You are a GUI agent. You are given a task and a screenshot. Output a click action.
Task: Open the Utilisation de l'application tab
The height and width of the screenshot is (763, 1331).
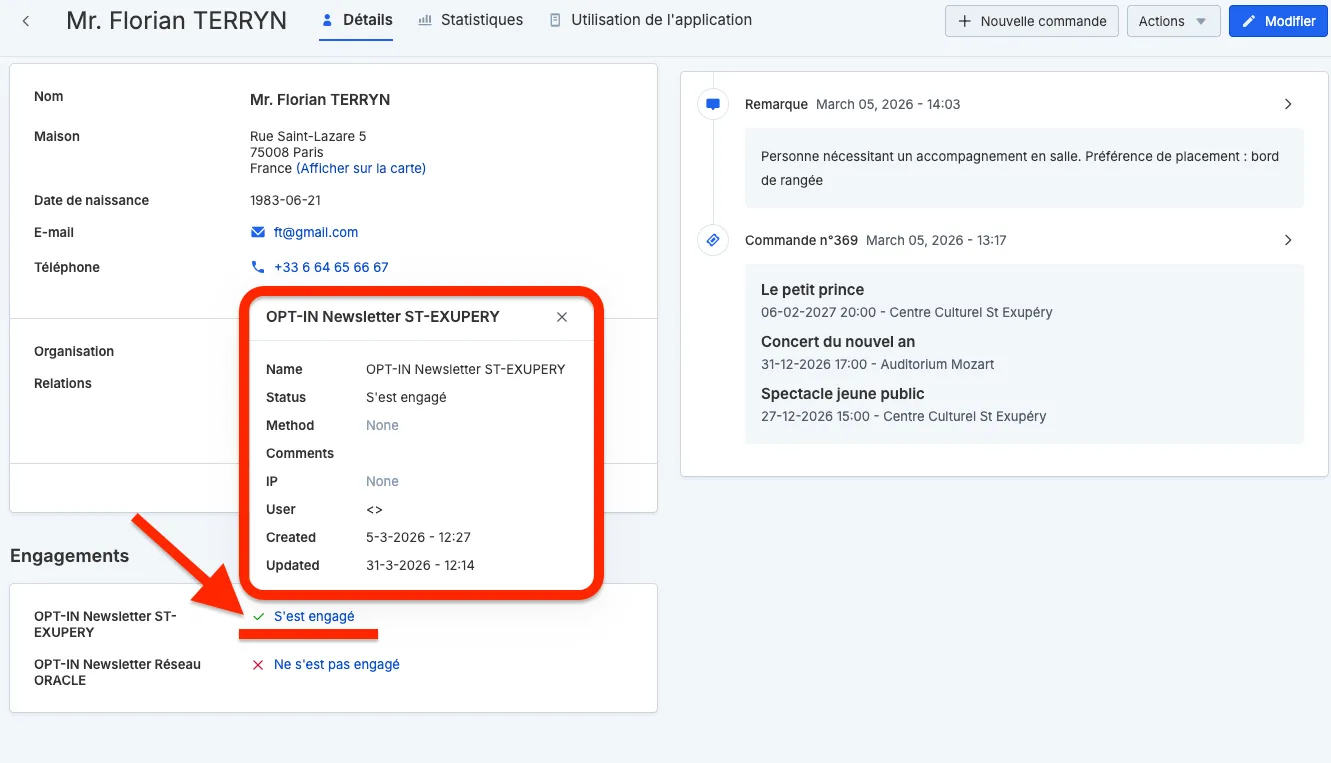[x=650, y=20]
